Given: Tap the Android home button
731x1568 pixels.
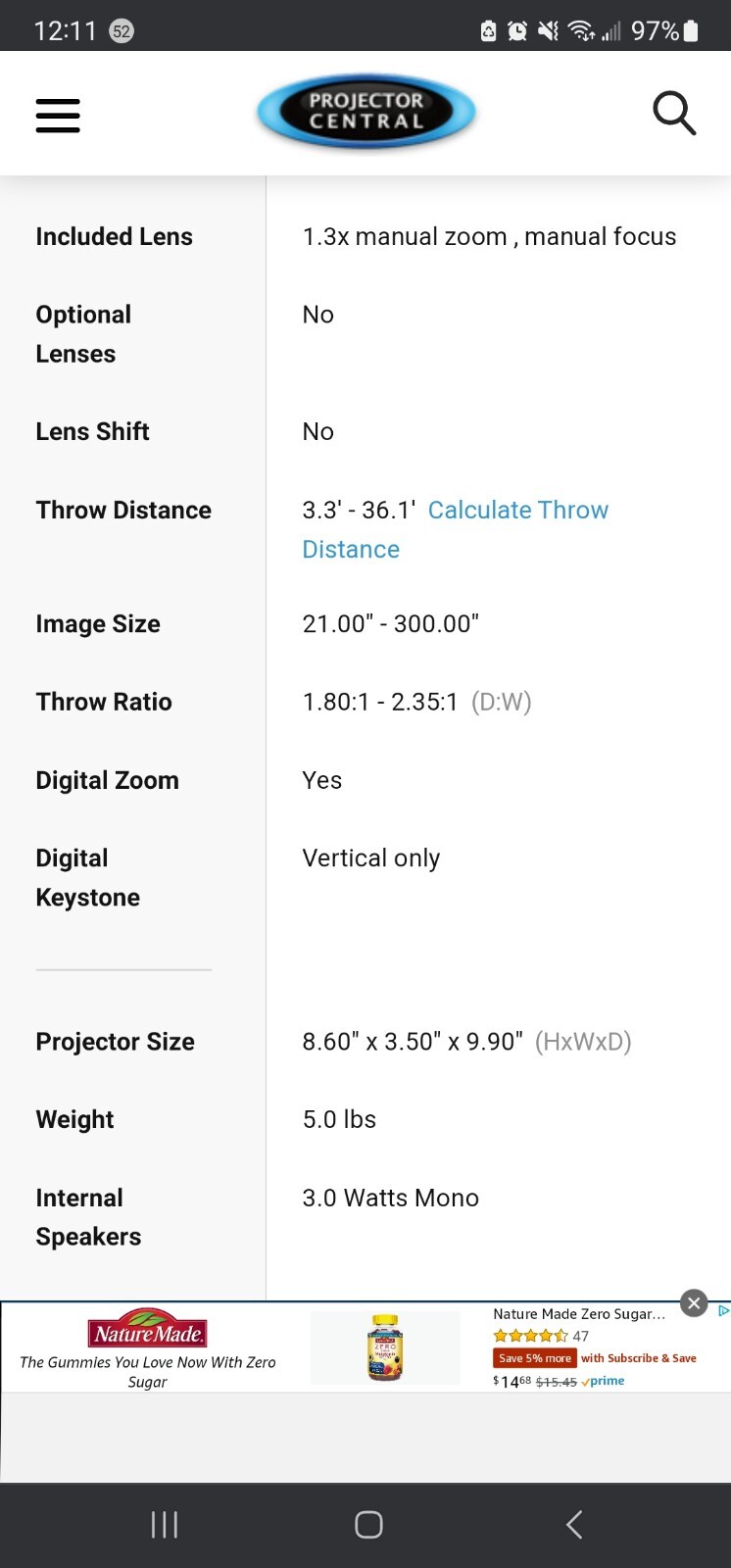Looking at the screenshot, I should tap(368, 1524).
